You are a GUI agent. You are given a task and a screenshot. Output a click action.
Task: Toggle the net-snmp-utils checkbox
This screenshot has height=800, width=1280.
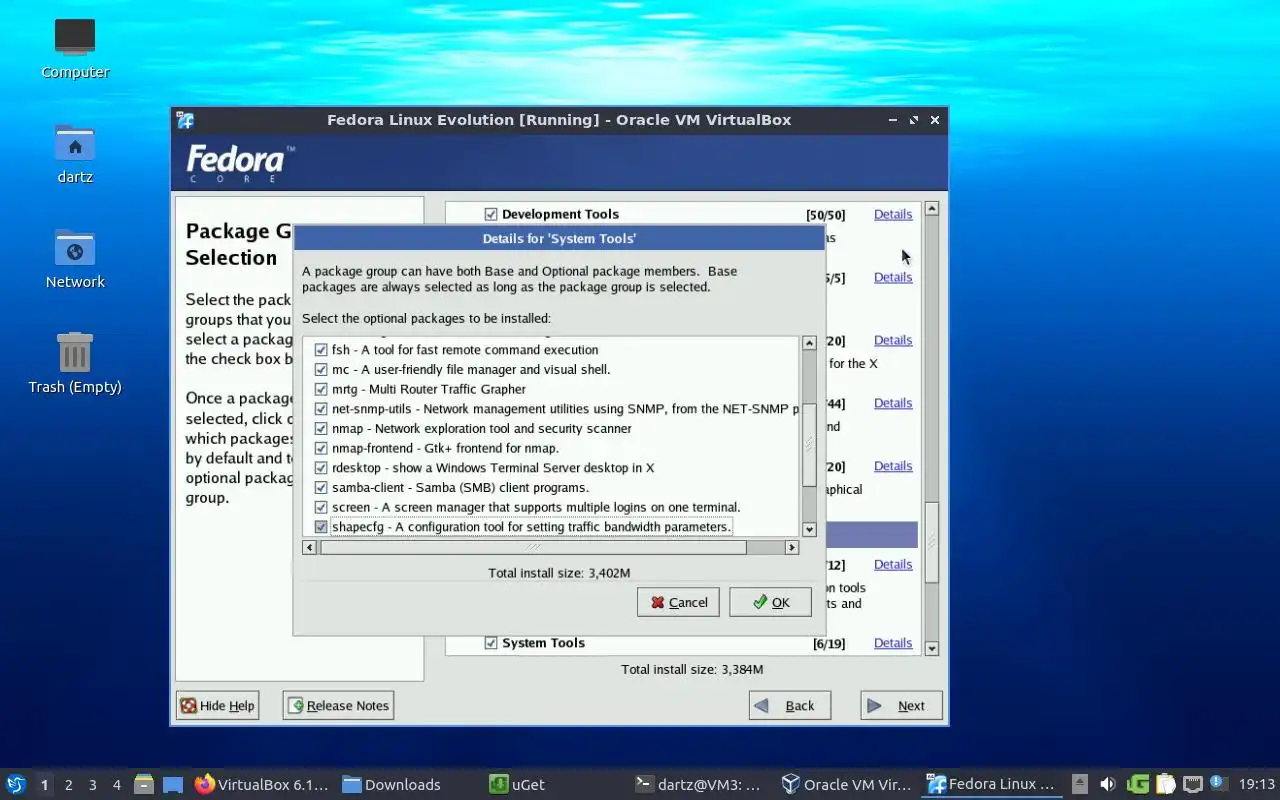click(321, 409)
